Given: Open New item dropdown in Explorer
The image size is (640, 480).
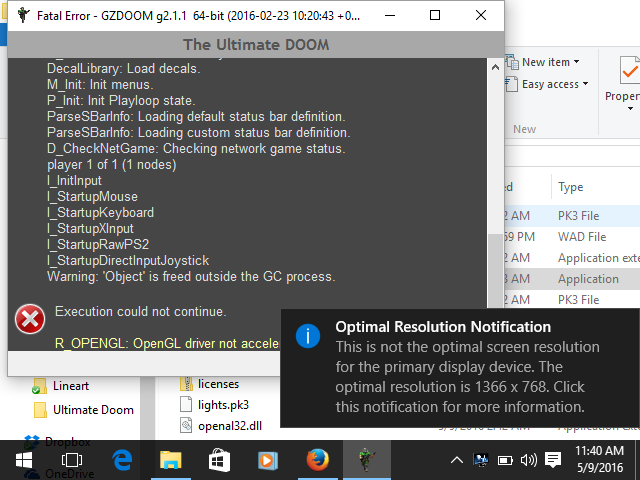Looking at the screenshot, I should [543, 62].
